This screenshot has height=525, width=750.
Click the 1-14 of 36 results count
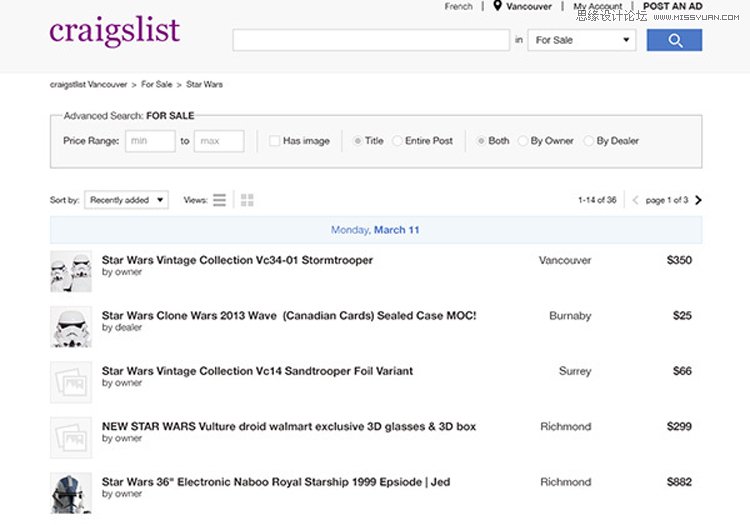(597, 200)
